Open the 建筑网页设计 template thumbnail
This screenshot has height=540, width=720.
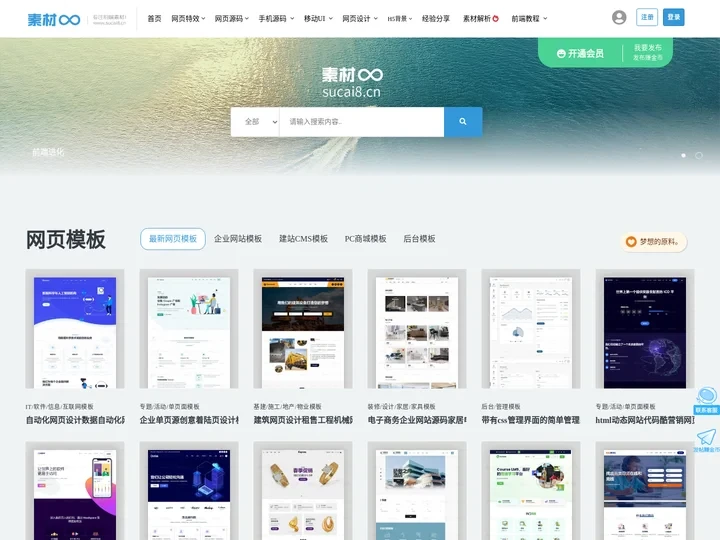coord(303,329)
